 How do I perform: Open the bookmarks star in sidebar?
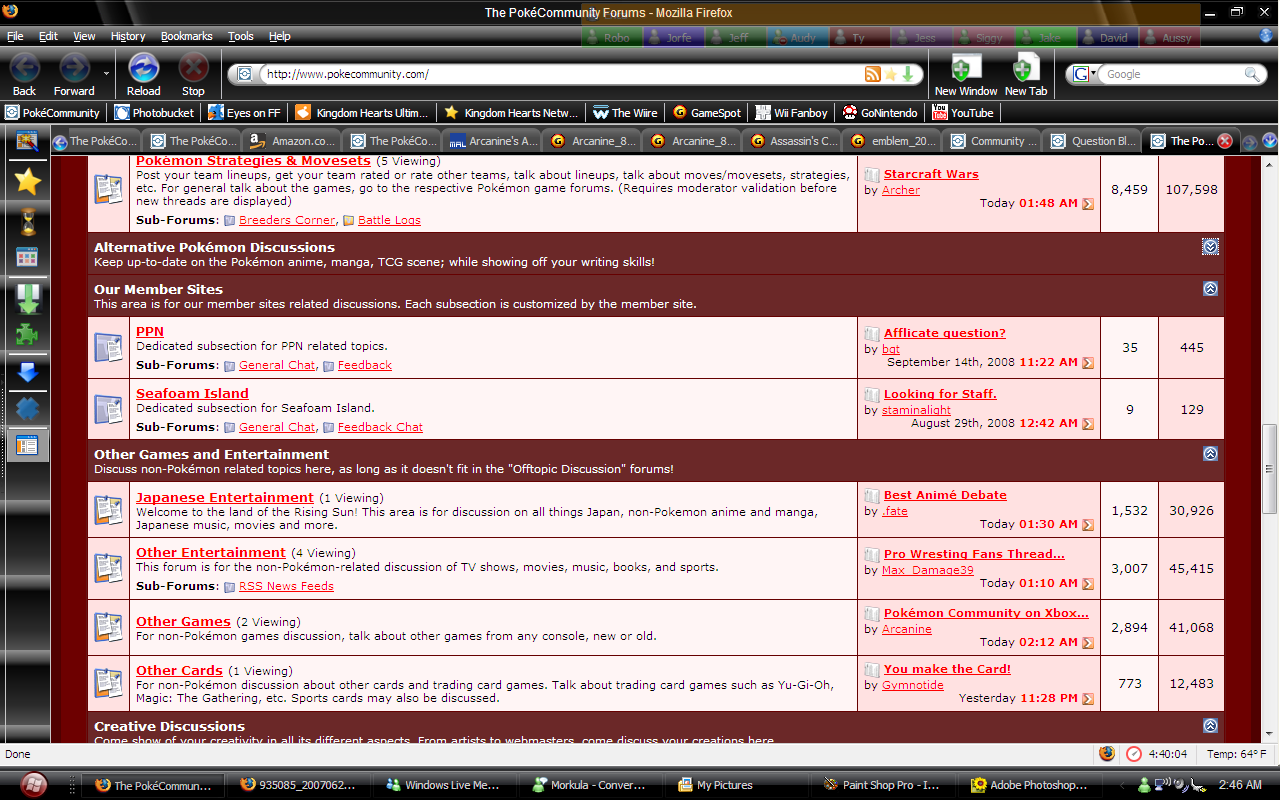click(x=27, y=181)
